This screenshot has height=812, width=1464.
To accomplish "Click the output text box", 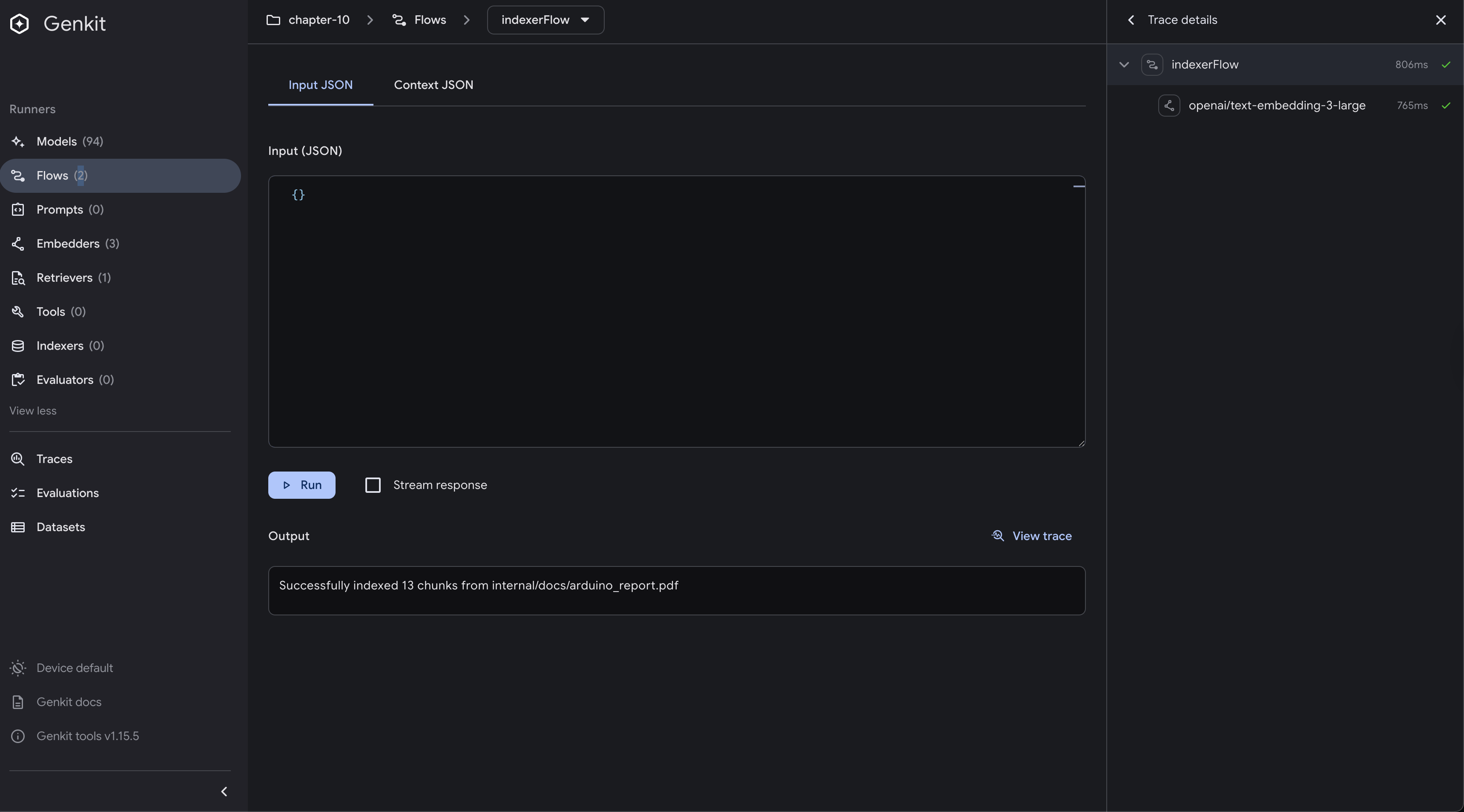I will tap(676, 591).
